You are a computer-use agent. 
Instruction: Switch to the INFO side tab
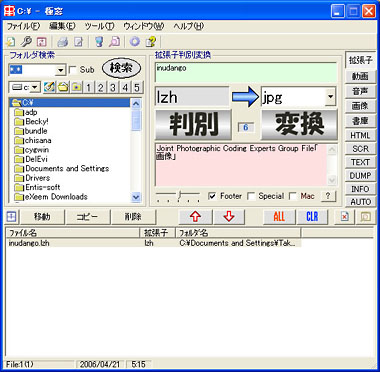tap(360, 189)
